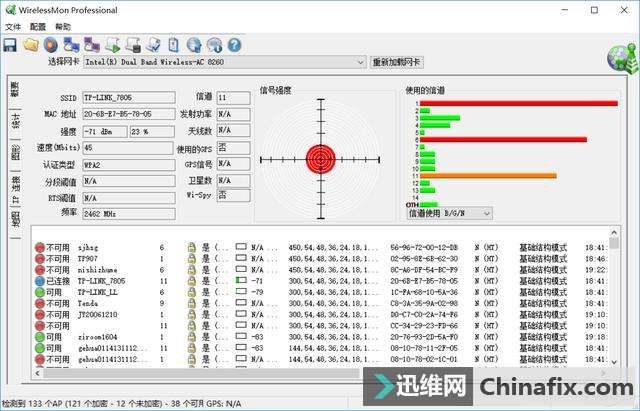Viewport: 640px width, 411px height.
Task: Click the blue question mark help icon
Action: tap(234, 44)
